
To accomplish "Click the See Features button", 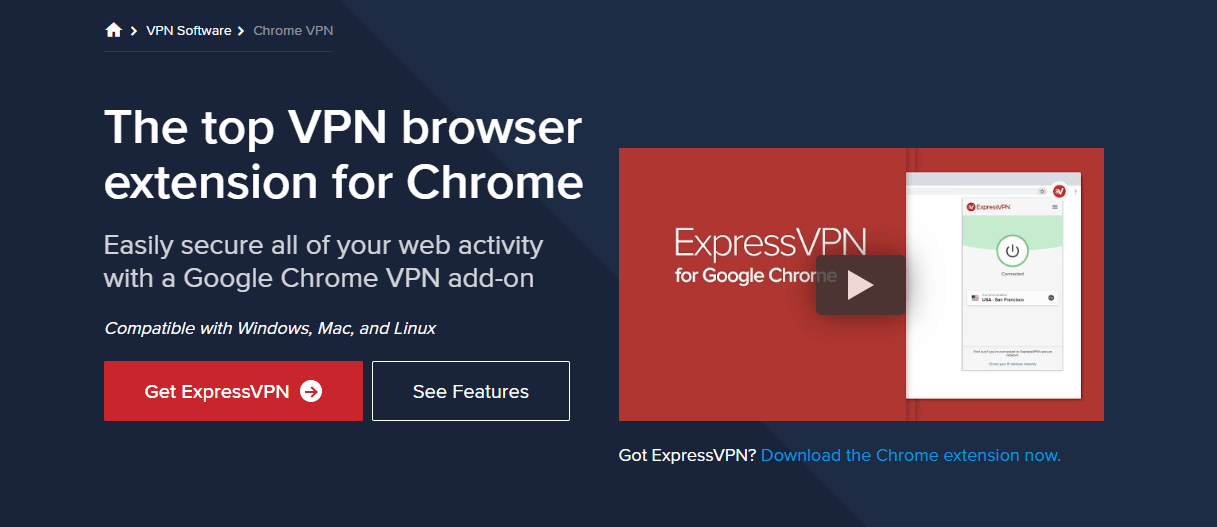I will tap(471, 391).
